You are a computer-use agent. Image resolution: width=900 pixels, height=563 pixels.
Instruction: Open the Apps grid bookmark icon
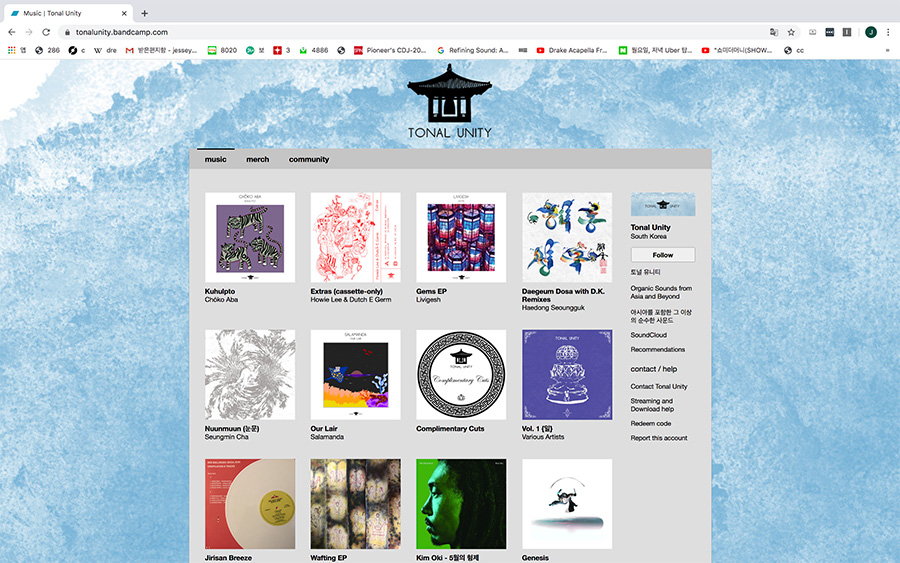click(x=11, y=51)
